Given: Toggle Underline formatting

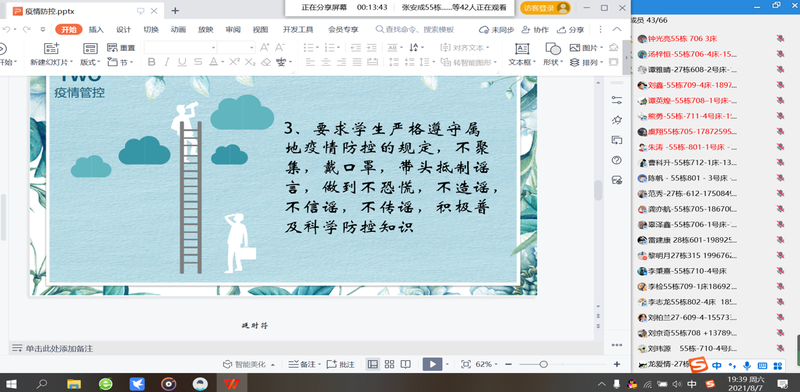Looking at the screenshot, I should (x=182, y=62).
